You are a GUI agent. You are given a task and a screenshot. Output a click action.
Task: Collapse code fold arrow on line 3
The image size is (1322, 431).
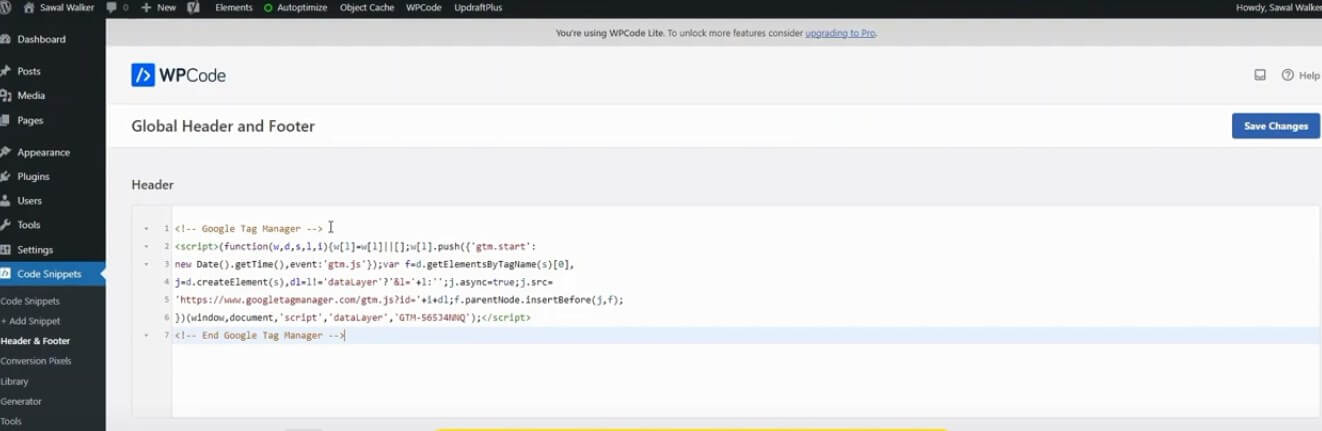coord(146,264)
